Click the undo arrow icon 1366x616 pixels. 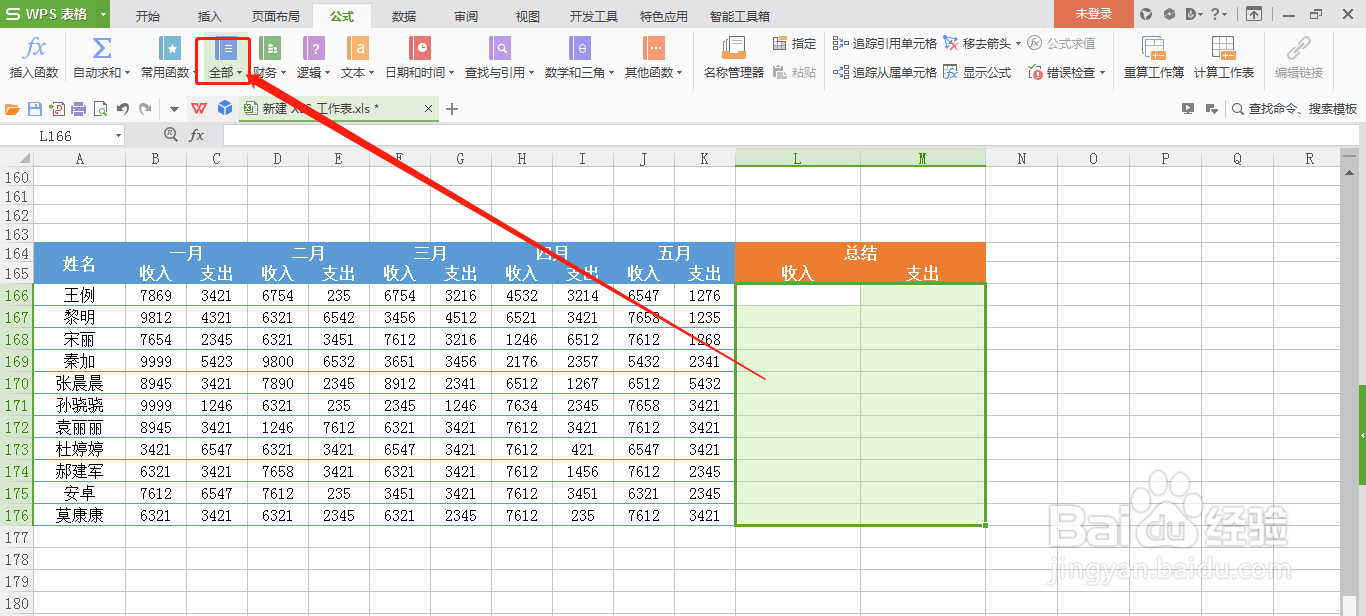(122, 109)
